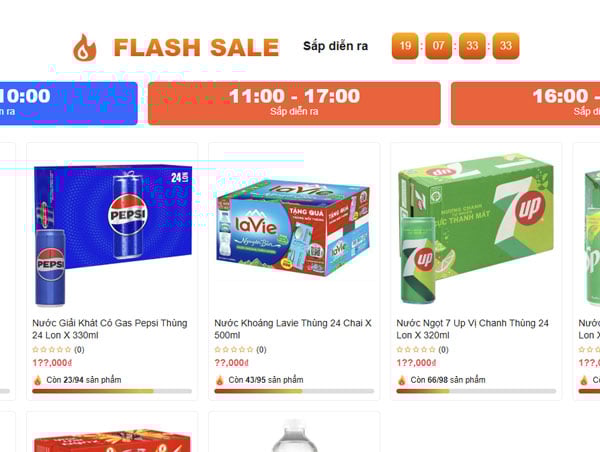Open Nước Khoáng Lavie Thùng 24 Chai link

point(293,329)
